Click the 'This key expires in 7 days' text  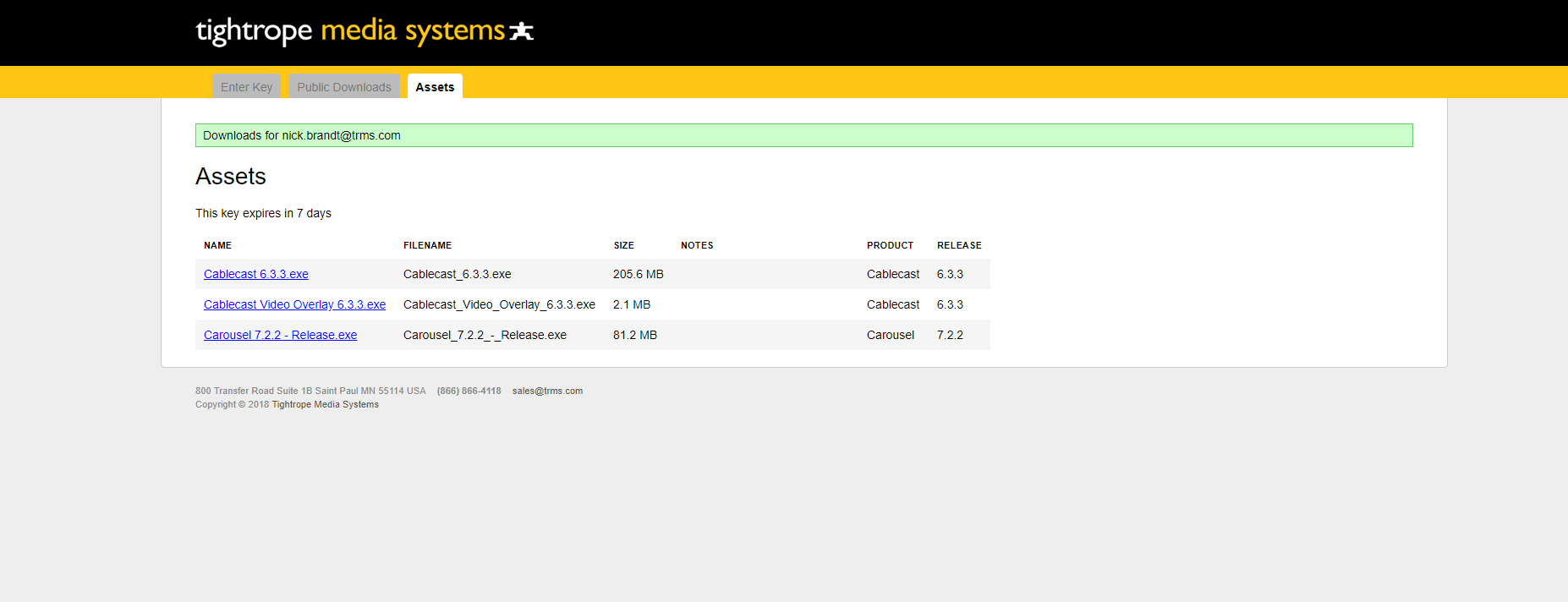tap(263, 213)
